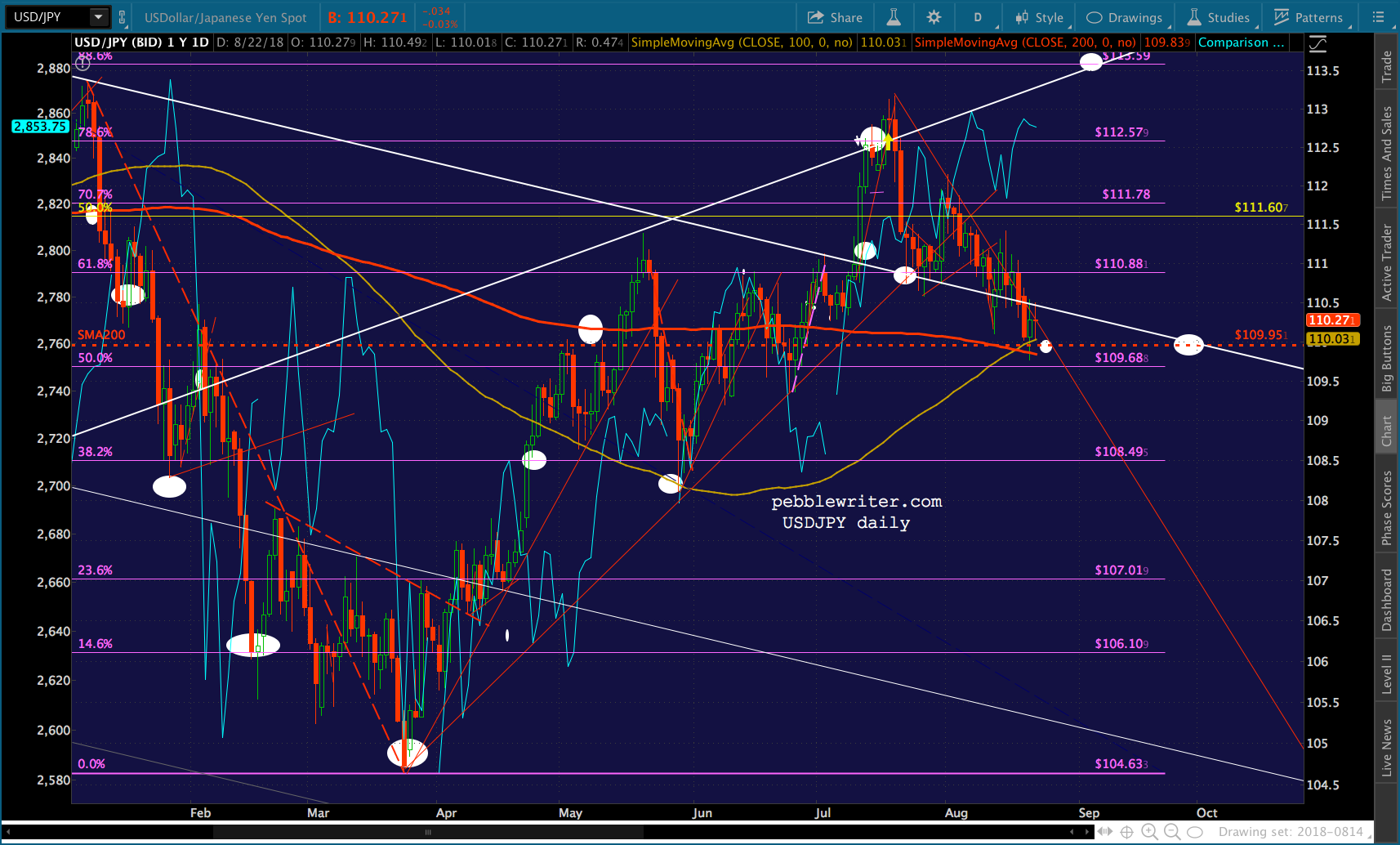Open the flask Edit Studies icon
1400x845 pixels.
pos(894,17)
